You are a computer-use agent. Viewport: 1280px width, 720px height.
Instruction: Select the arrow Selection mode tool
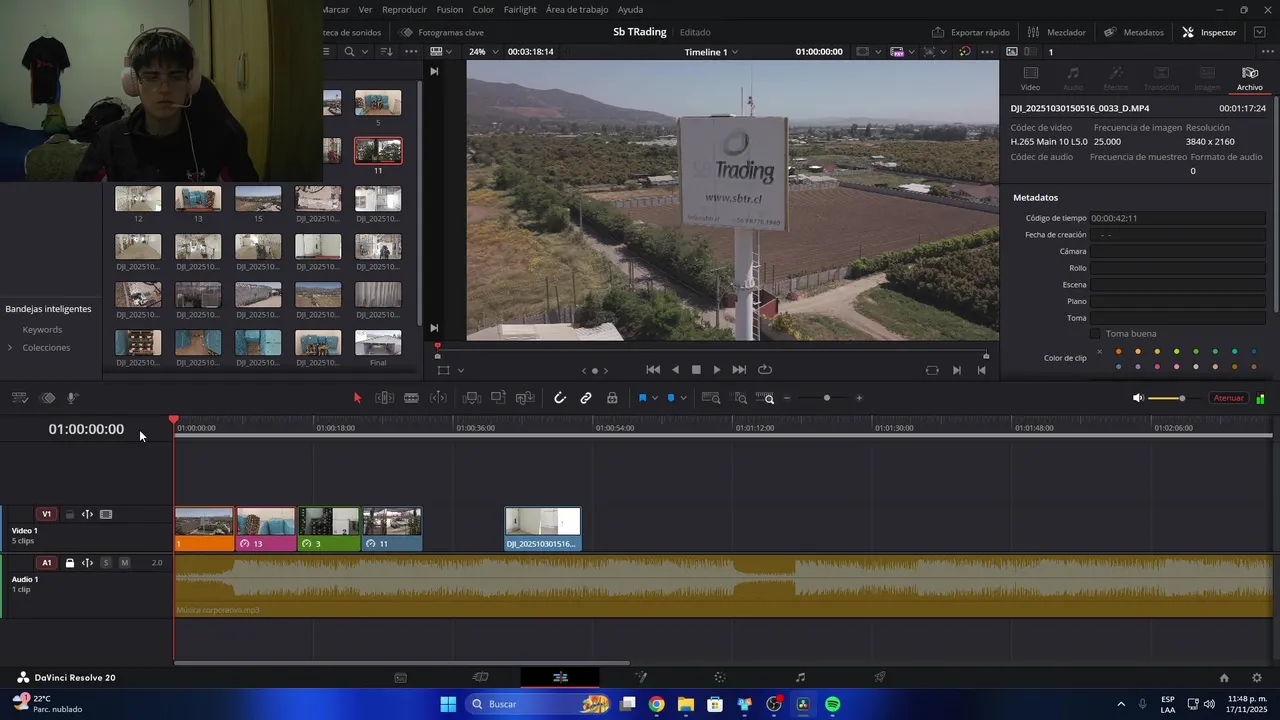(x=357, y=398)
